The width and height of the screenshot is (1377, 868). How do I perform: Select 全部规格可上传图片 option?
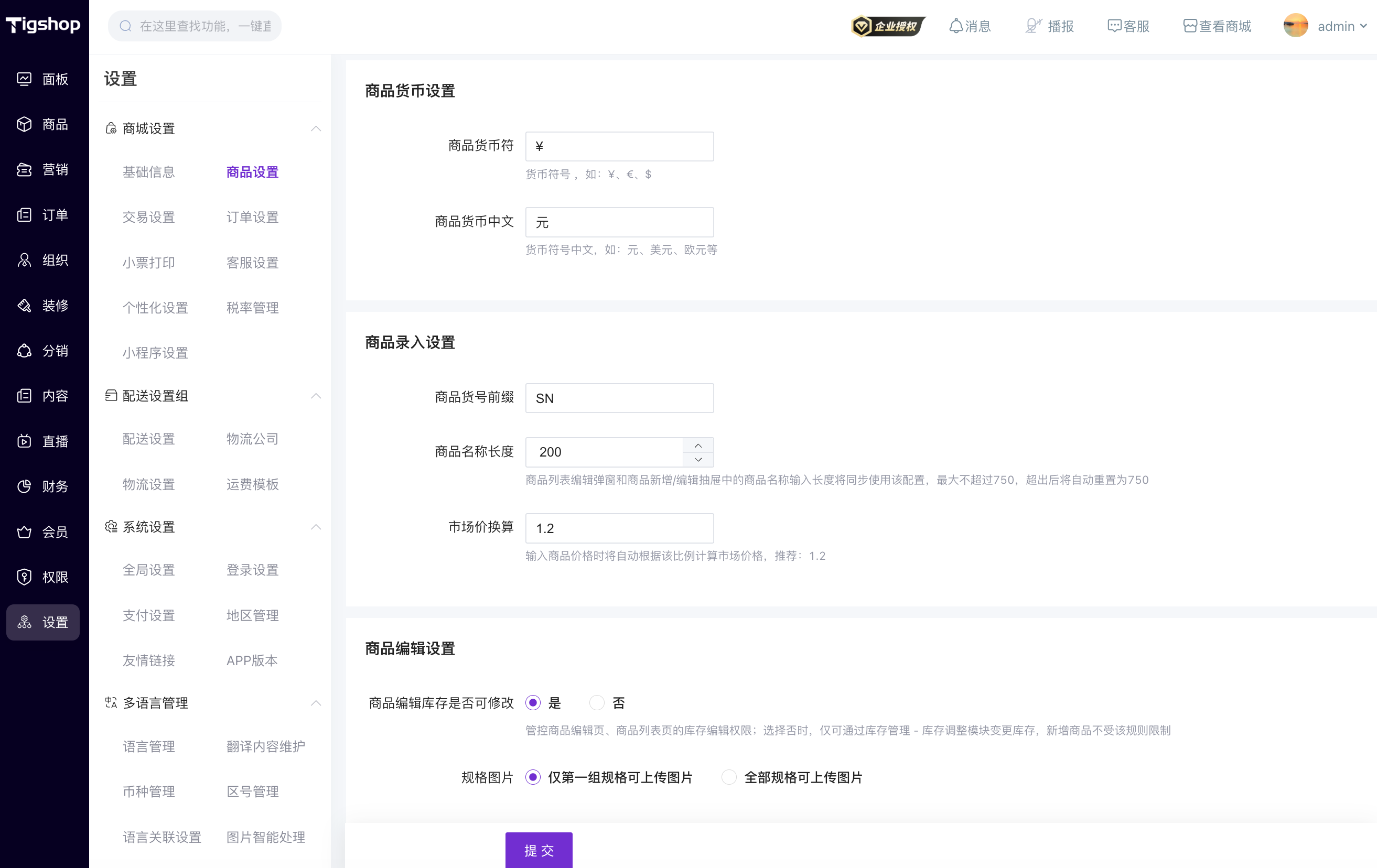[728, 777]
